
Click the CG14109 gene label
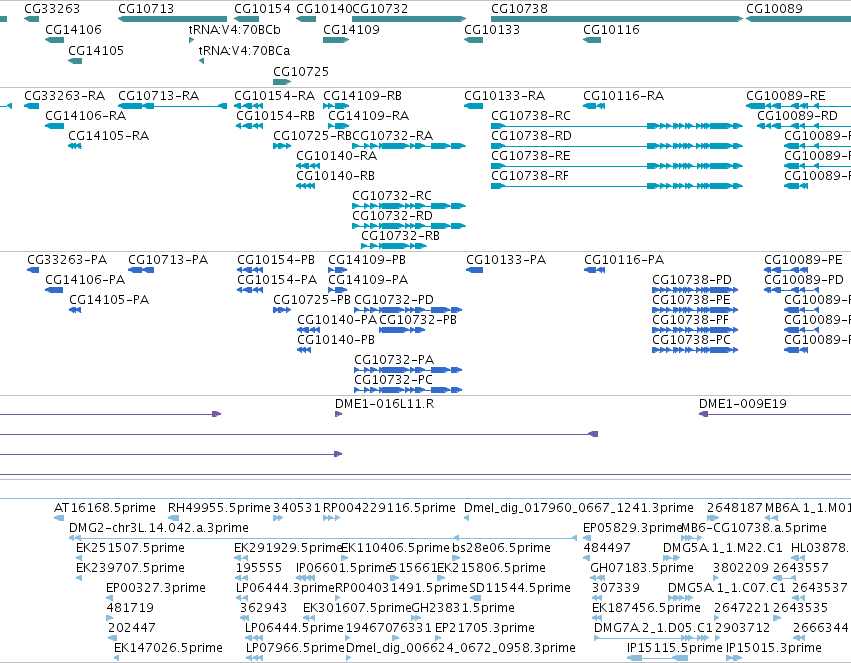[x=351, y=30]
